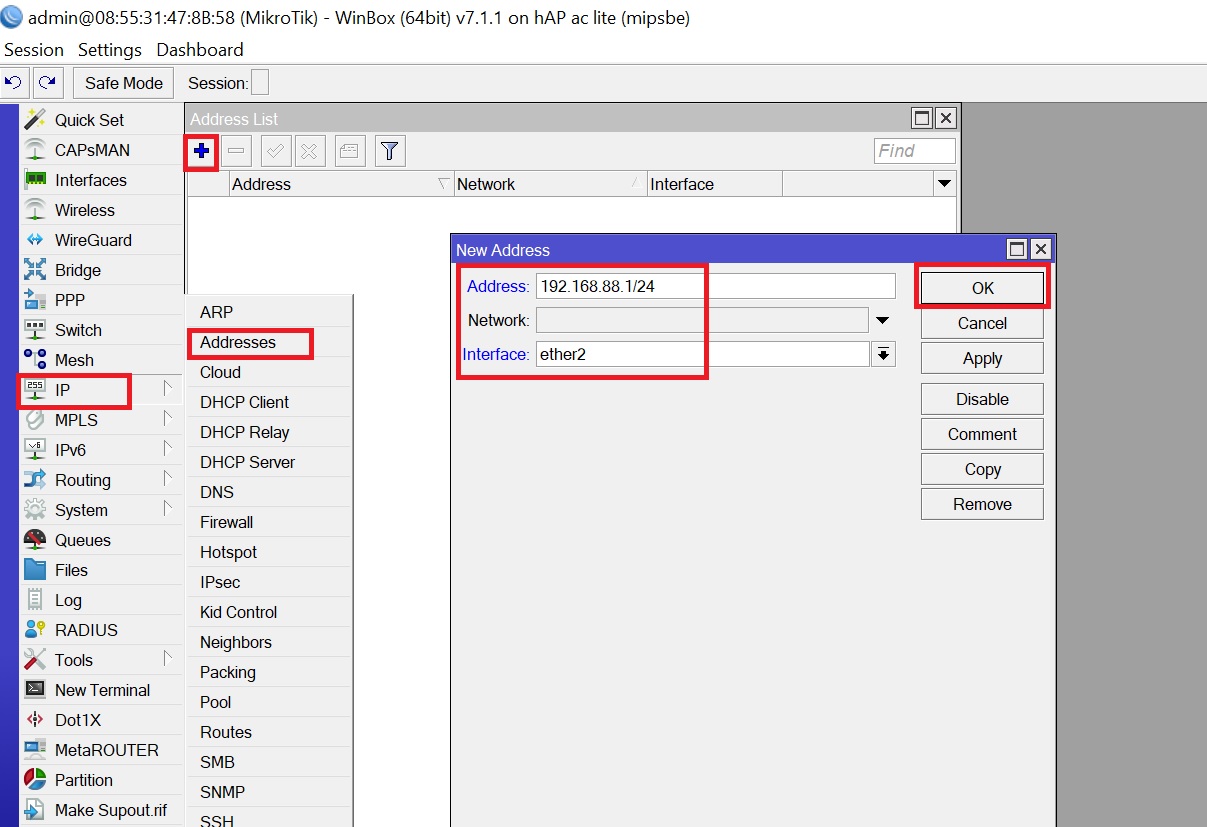
Task: Open the Interface dropdown arrow
Action: point(883,354)
